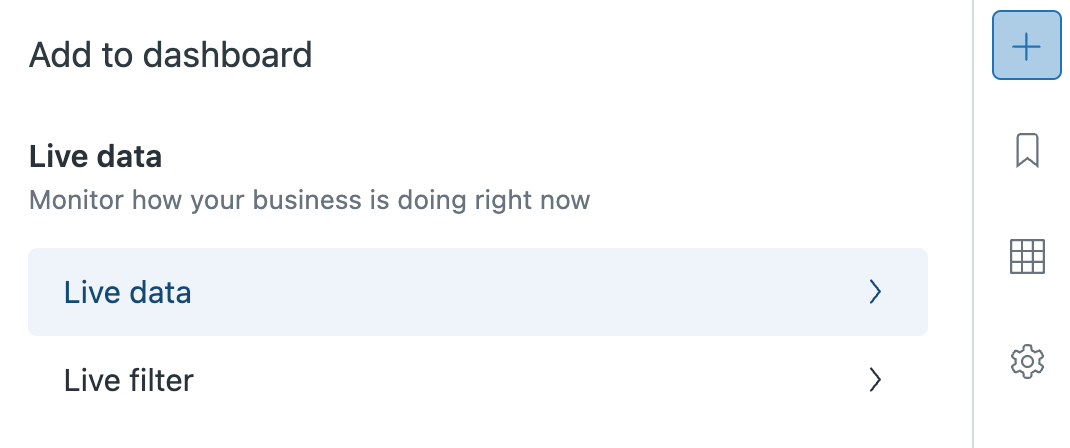The height and width of the screenshot is (448, 1070).
Task: Click the Monitor how your business description
Action: point(309,200)
